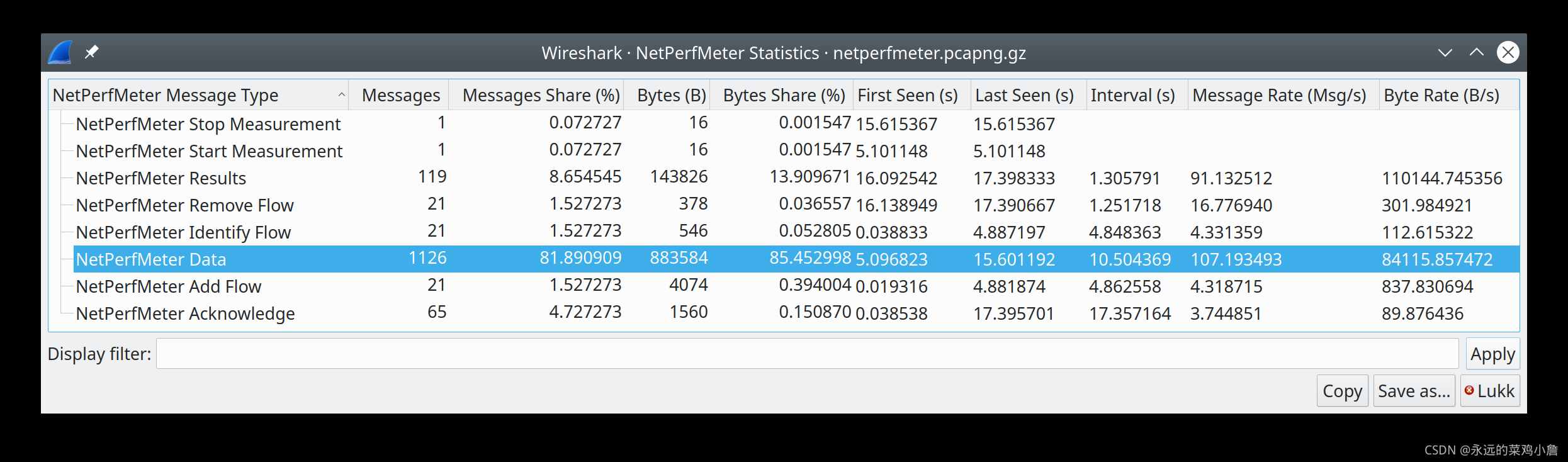Close the NetPerfMeter Statistics window
Screen dimensions: 1568x462
pos(1508,52)
